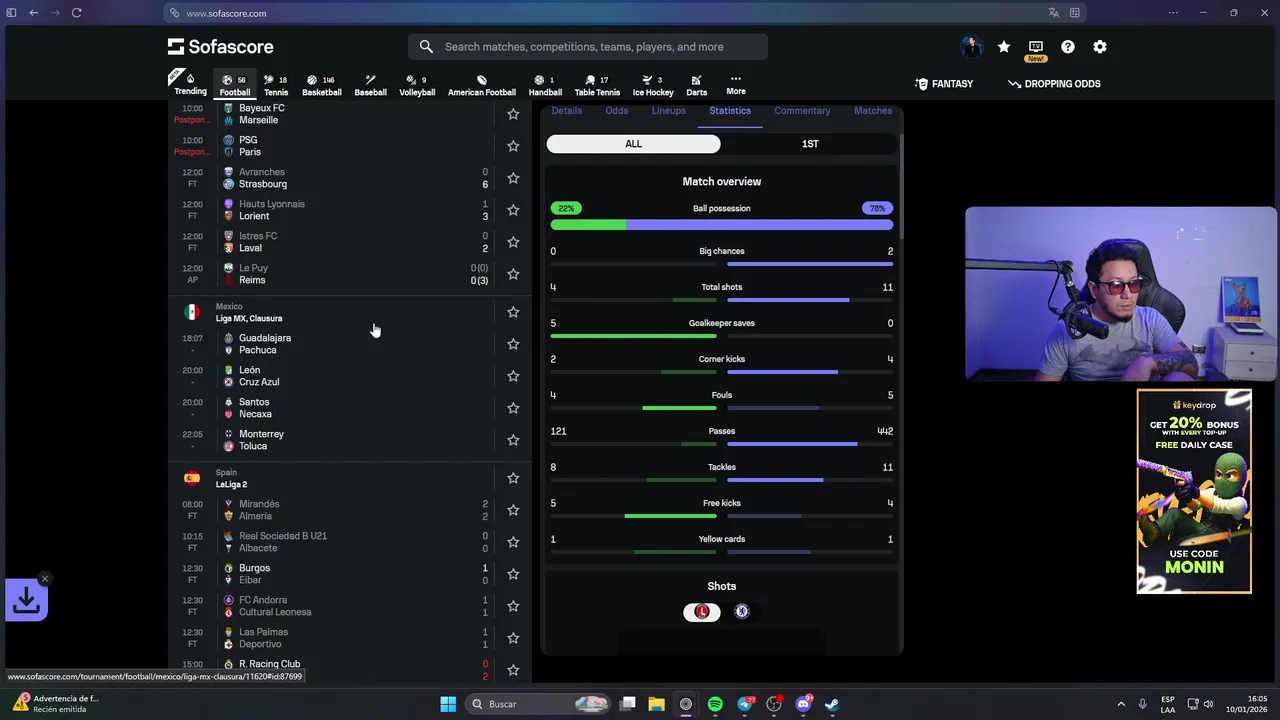1280x720 pixels.
Task: Show ALL period statistics
Action: click(x=633, y=144)
